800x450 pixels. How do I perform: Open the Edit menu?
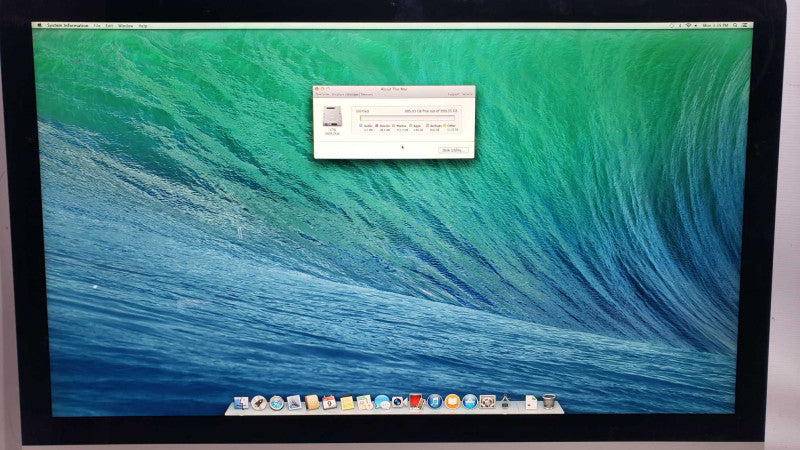(109, 26)
